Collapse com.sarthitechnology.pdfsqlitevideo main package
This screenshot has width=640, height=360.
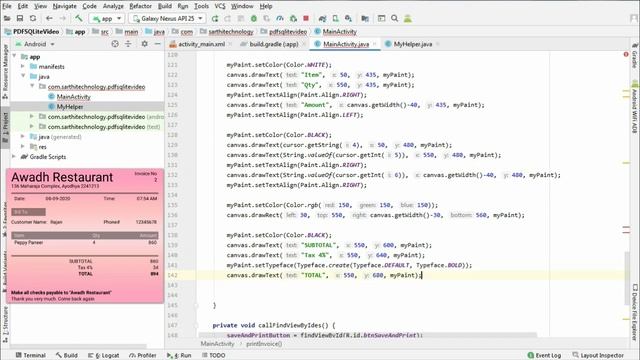(x=32, y=86)
